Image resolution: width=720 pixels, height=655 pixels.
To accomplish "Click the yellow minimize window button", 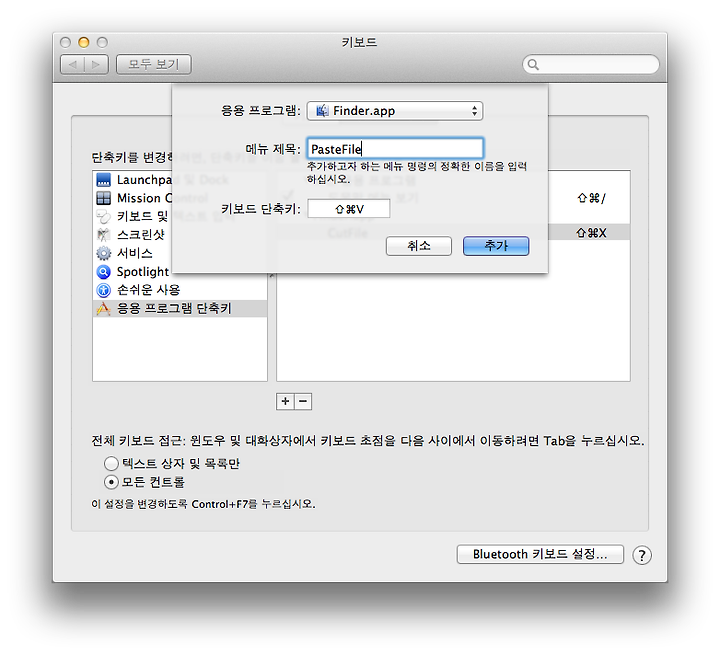I will point(84,42).
